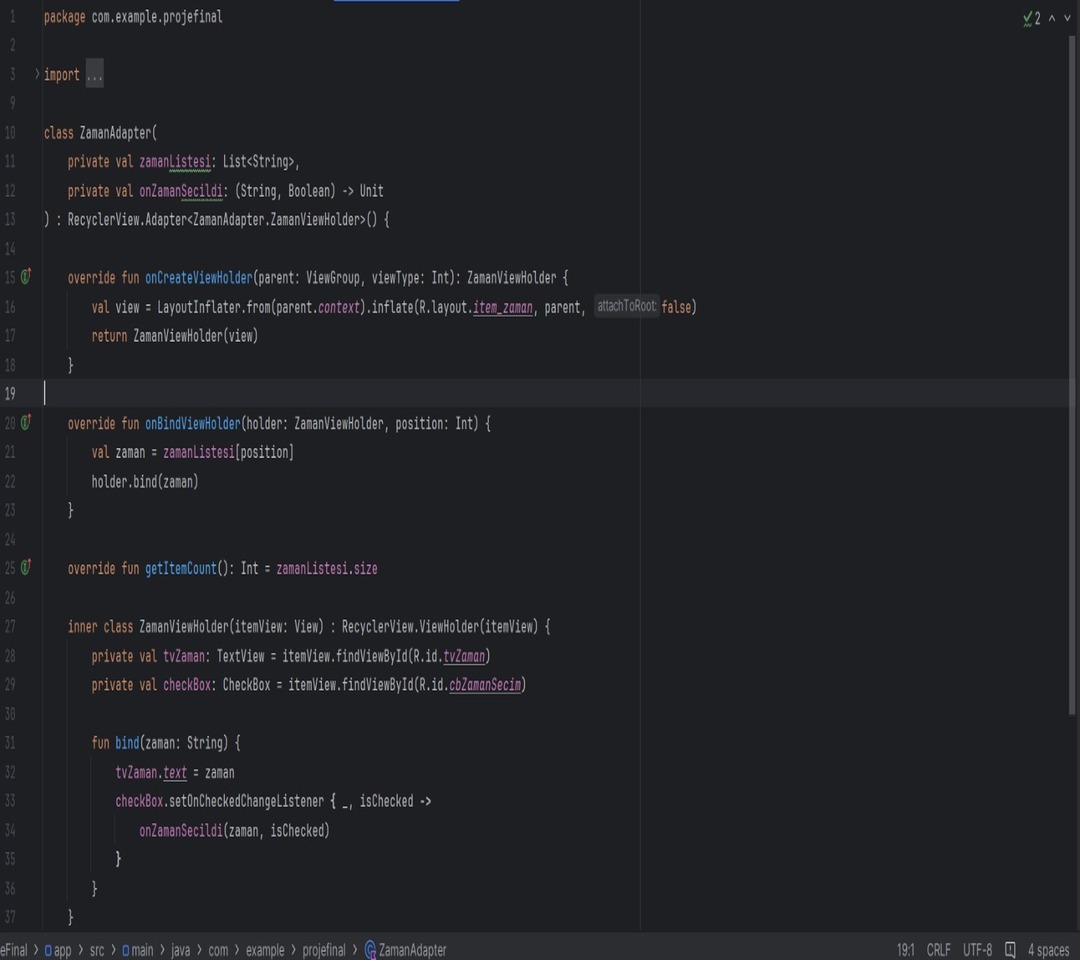Click the override gutter icon beside onBindViewHolder
Screen dimensions: 1080x960
point(26,423)
